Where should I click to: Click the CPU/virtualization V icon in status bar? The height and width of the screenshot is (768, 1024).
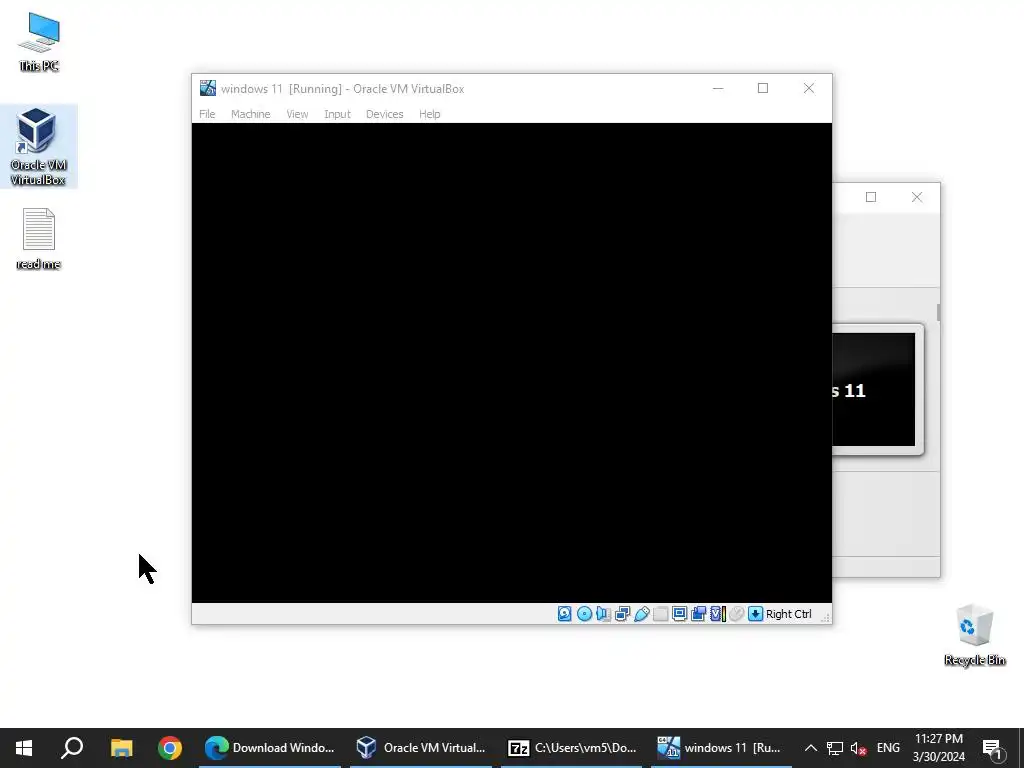pyautogui.click(x=718, y=614)
